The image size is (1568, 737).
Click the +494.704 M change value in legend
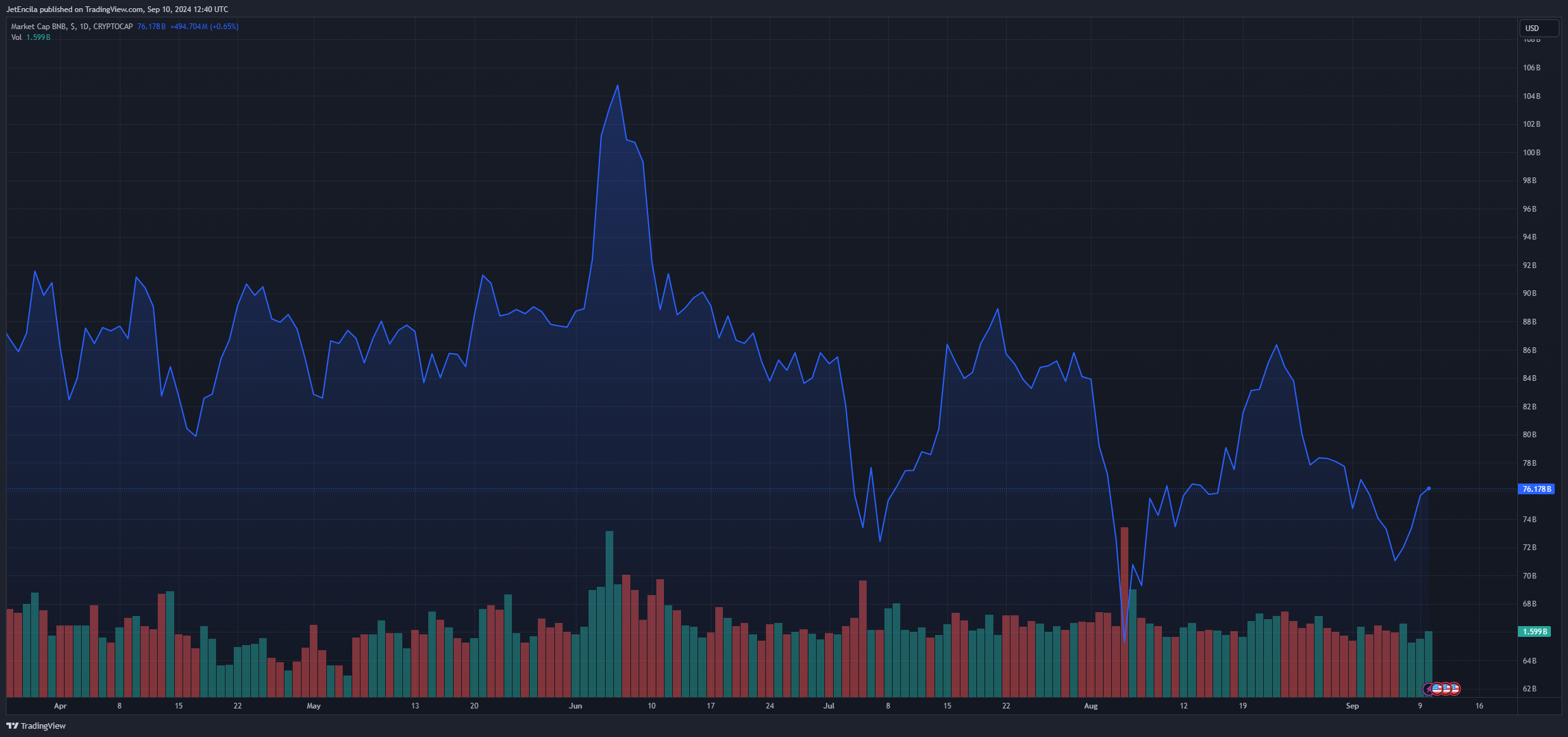[x=189, y=27]
